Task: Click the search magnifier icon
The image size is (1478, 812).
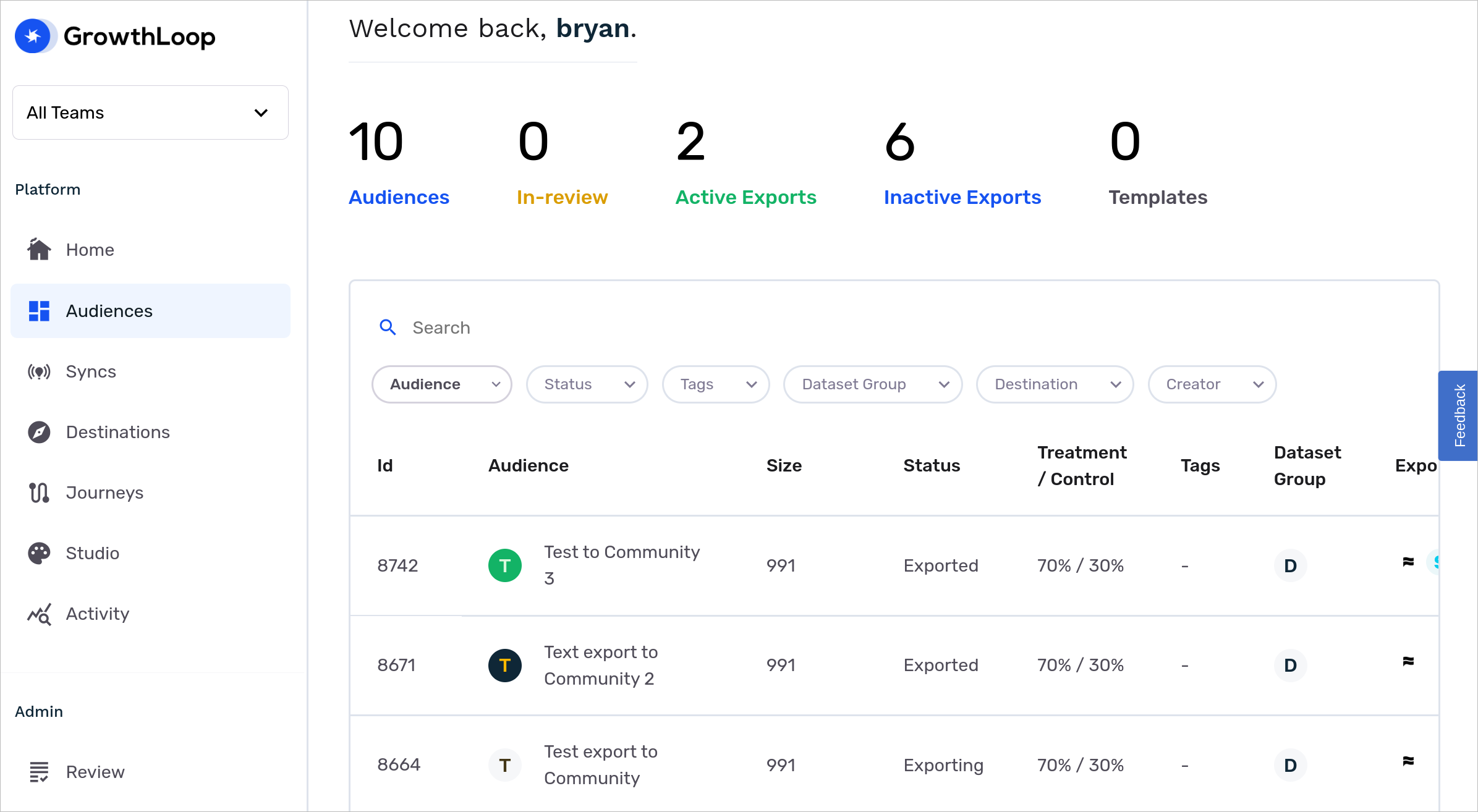Action: click(388, 327)
